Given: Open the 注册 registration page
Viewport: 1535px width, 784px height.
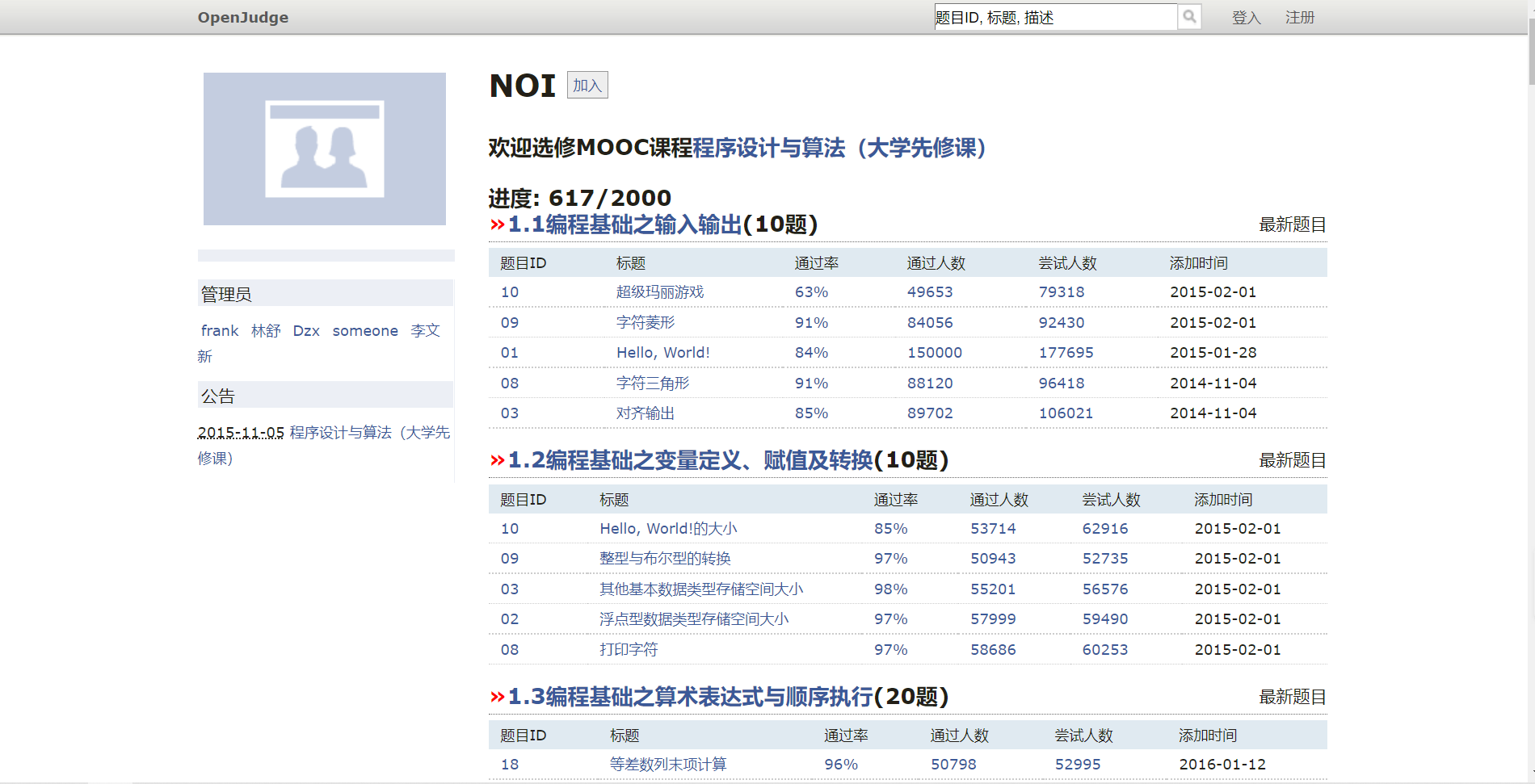Looking at the screenshot, I should pyautogui.click(x=1301, y=17).
